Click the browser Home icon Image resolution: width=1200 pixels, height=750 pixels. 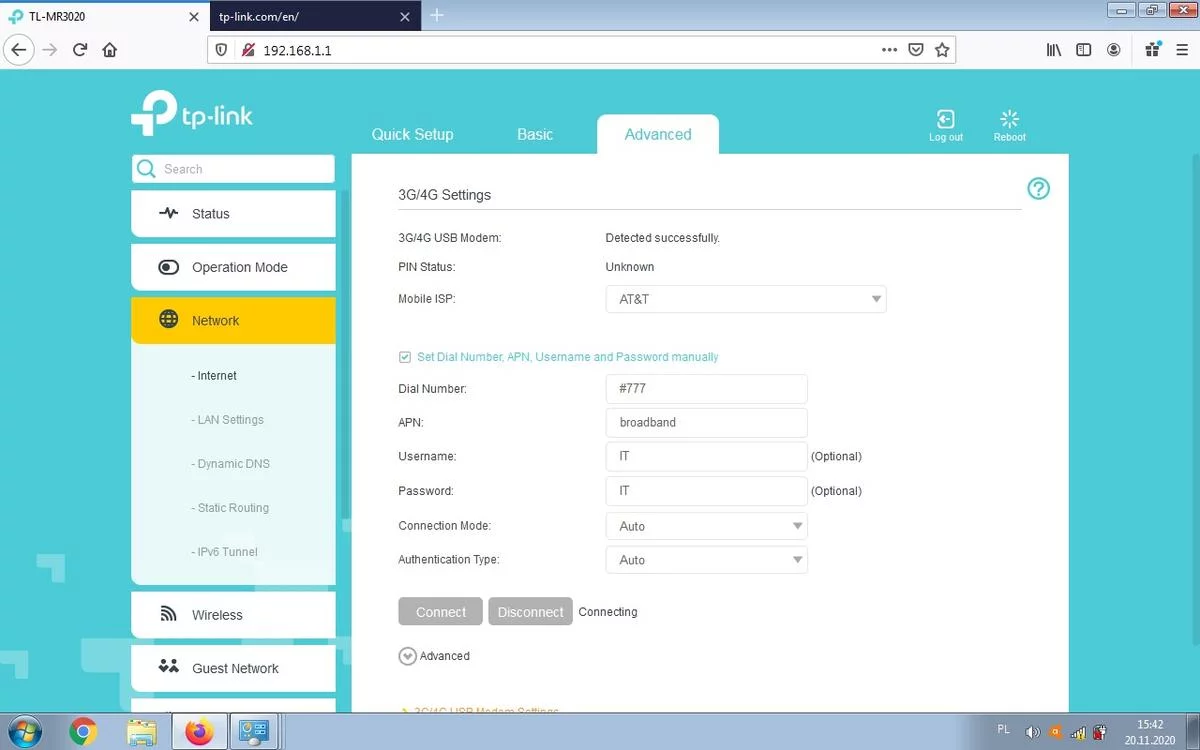tap(110, 49)
